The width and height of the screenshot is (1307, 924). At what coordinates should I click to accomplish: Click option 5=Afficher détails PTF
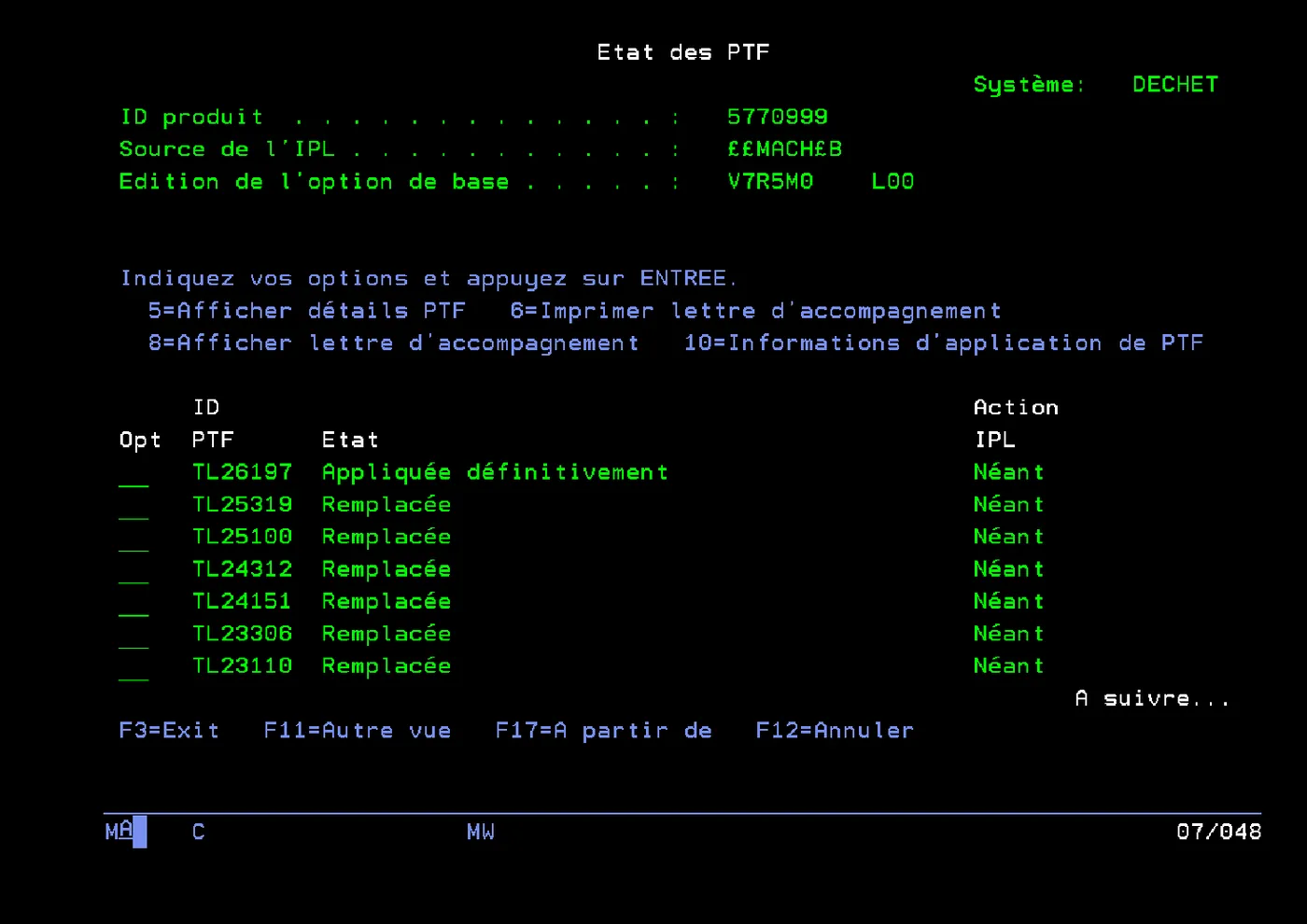pos(307,311)
